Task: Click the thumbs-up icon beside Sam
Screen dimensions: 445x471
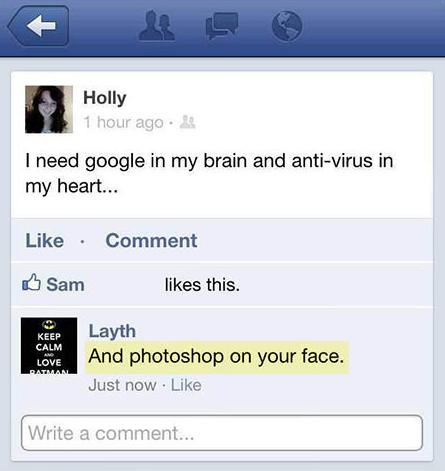Action: [32, 283]
